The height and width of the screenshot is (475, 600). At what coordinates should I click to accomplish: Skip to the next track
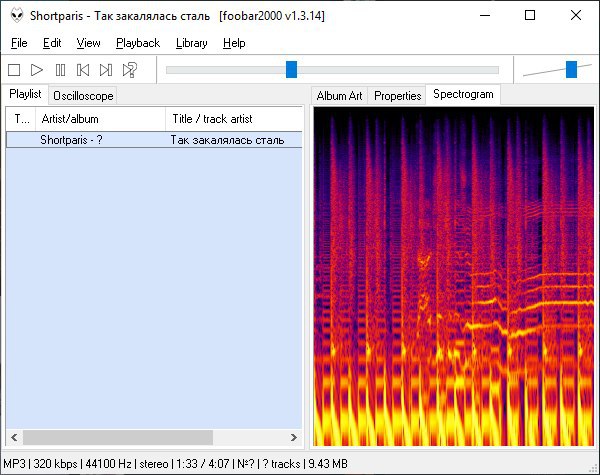[x=106, y=70]
